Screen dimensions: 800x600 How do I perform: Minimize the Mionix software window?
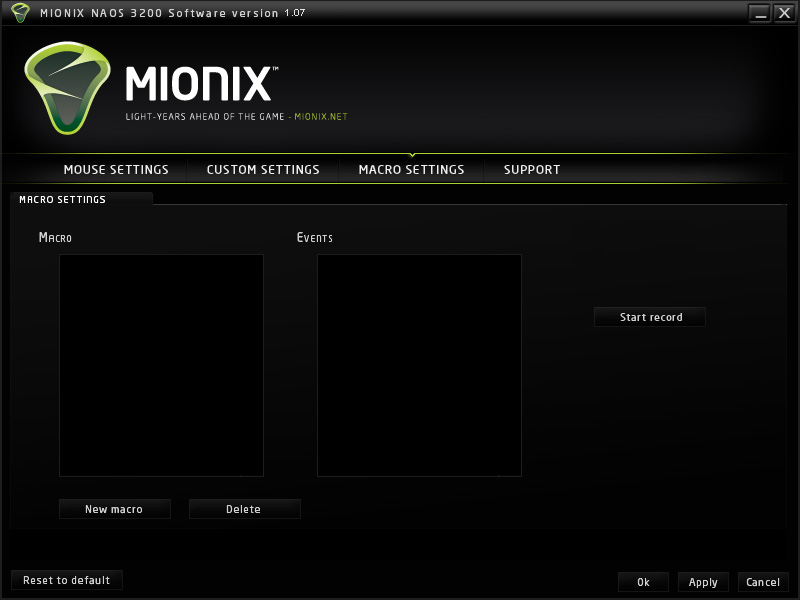[760, 13]
